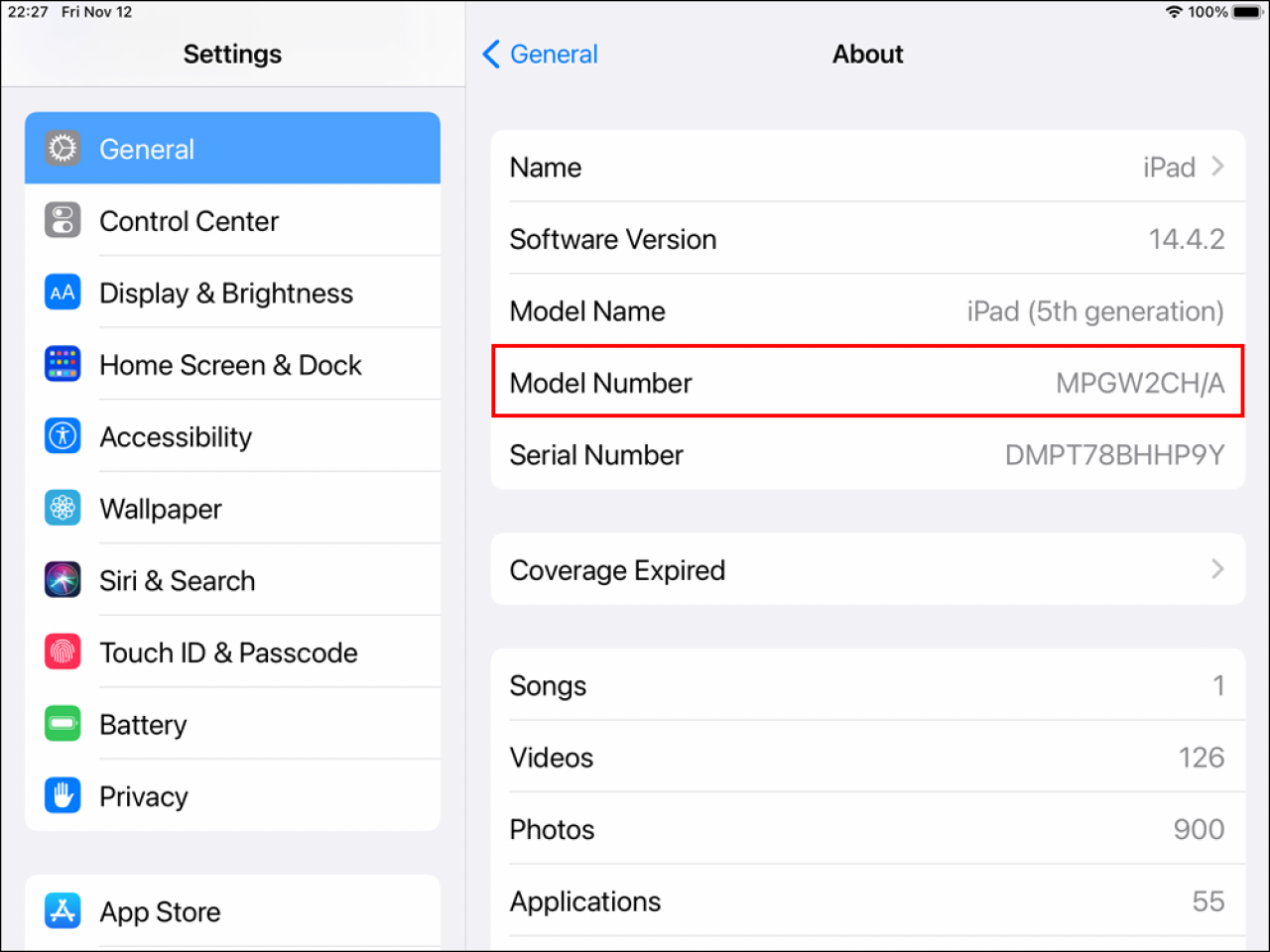Screen dimensions: 1270x952
Task: Open the General settings gear icon
Action: pyautogui.click(x=63, y=148)
